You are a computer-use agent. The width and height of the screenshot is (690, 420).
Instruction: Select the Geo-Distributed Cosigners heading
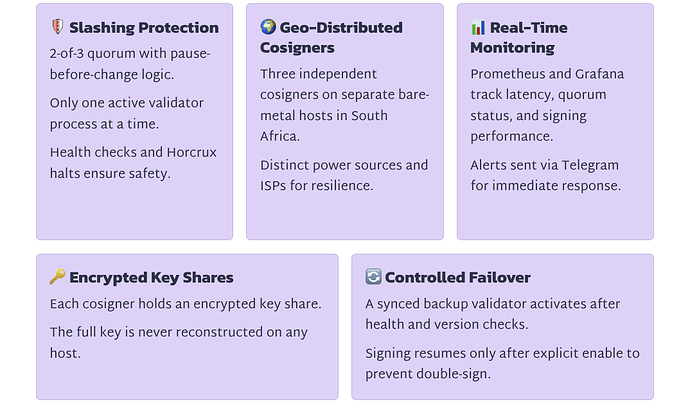(x=331, y=37)
